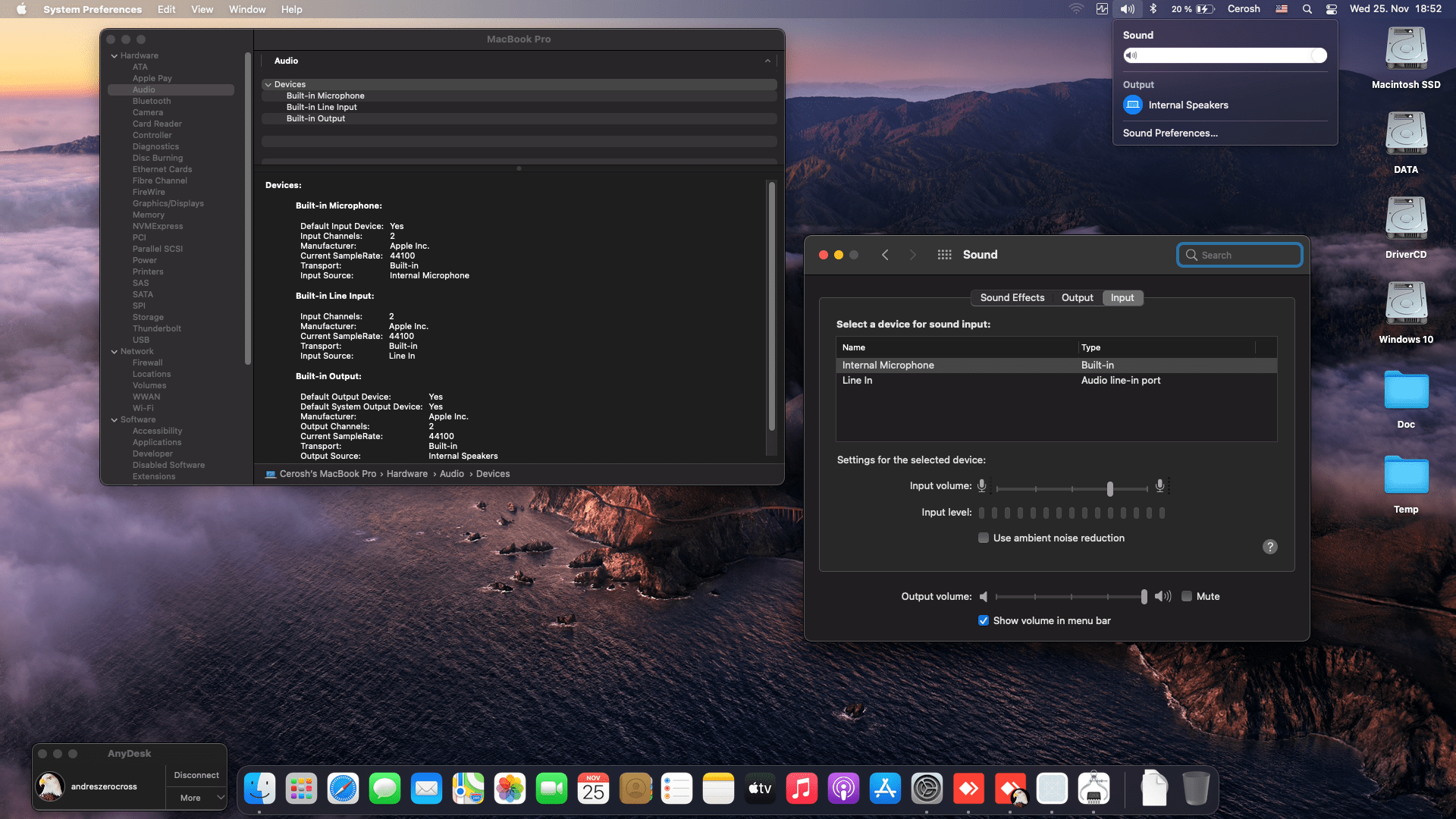Click the grid icon in the Sound window toolbar
Screen dimensions: 1456x819
944,255
